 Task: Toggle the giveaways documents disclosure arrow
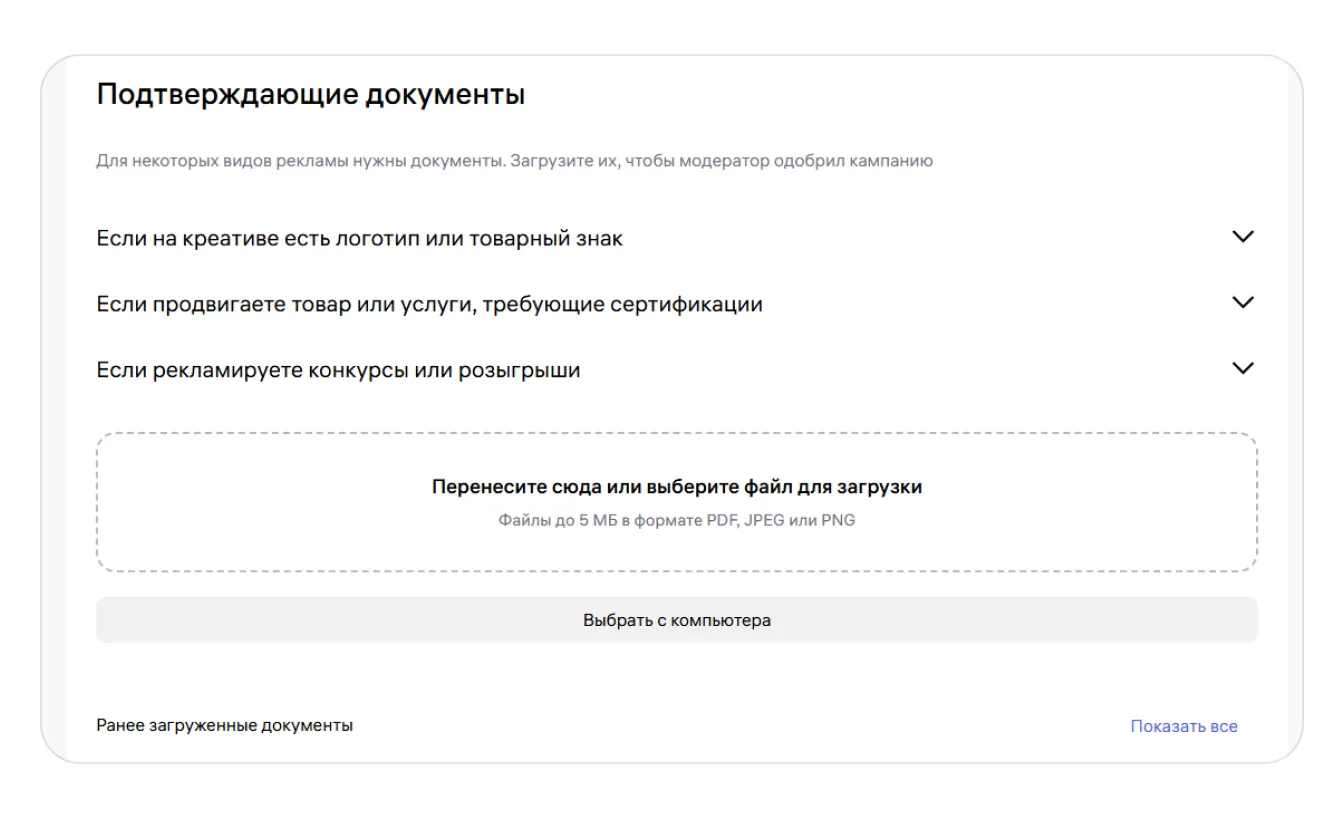coord(1242,368)
